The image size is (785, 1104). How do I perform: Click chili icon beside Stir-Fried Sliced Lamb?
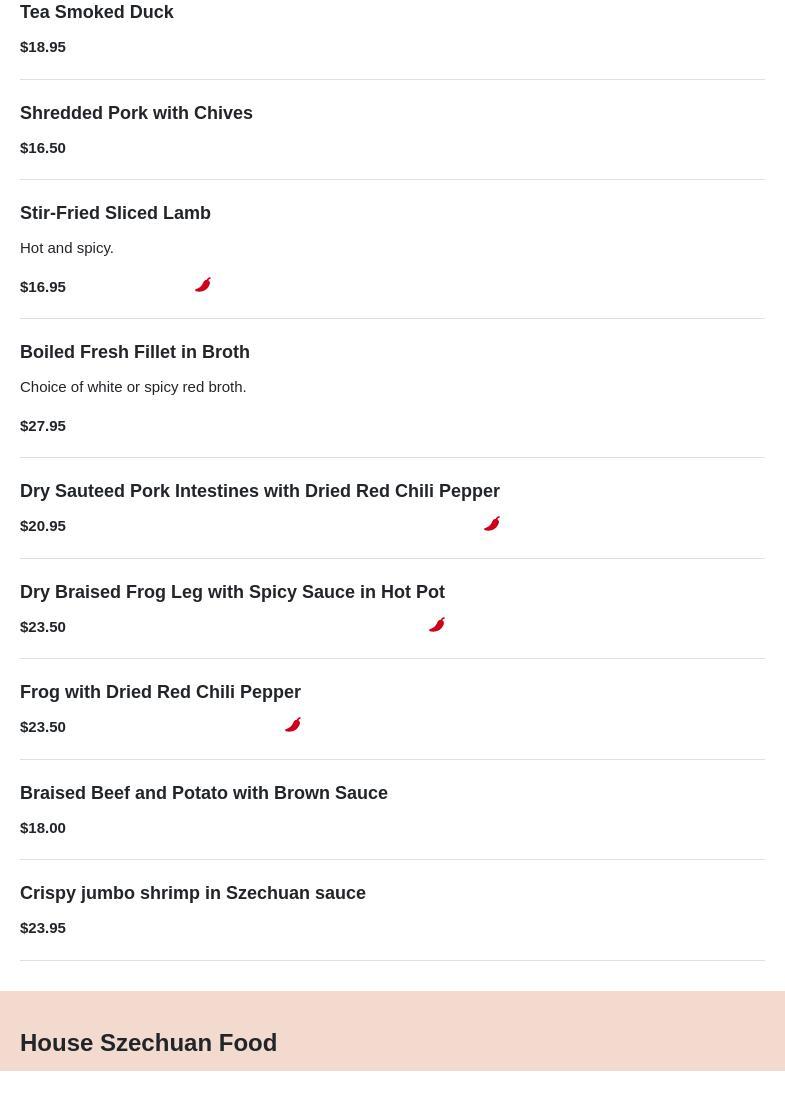point(203,285)
